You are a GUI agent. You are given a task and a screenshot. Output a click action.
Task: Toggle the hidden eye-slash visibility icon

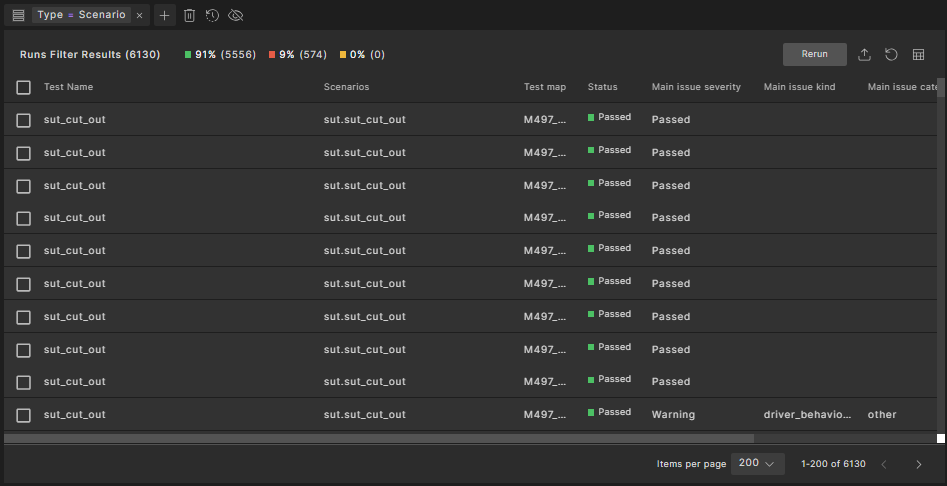tap(236, 15)
